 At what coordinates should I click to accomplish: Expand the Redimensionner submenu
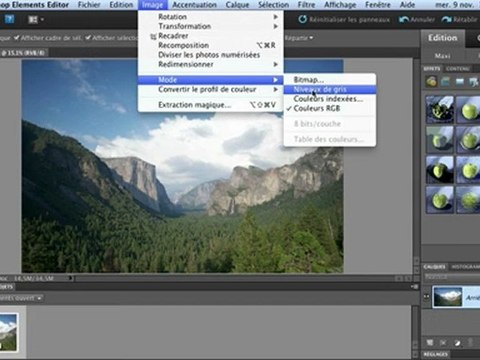210,64
